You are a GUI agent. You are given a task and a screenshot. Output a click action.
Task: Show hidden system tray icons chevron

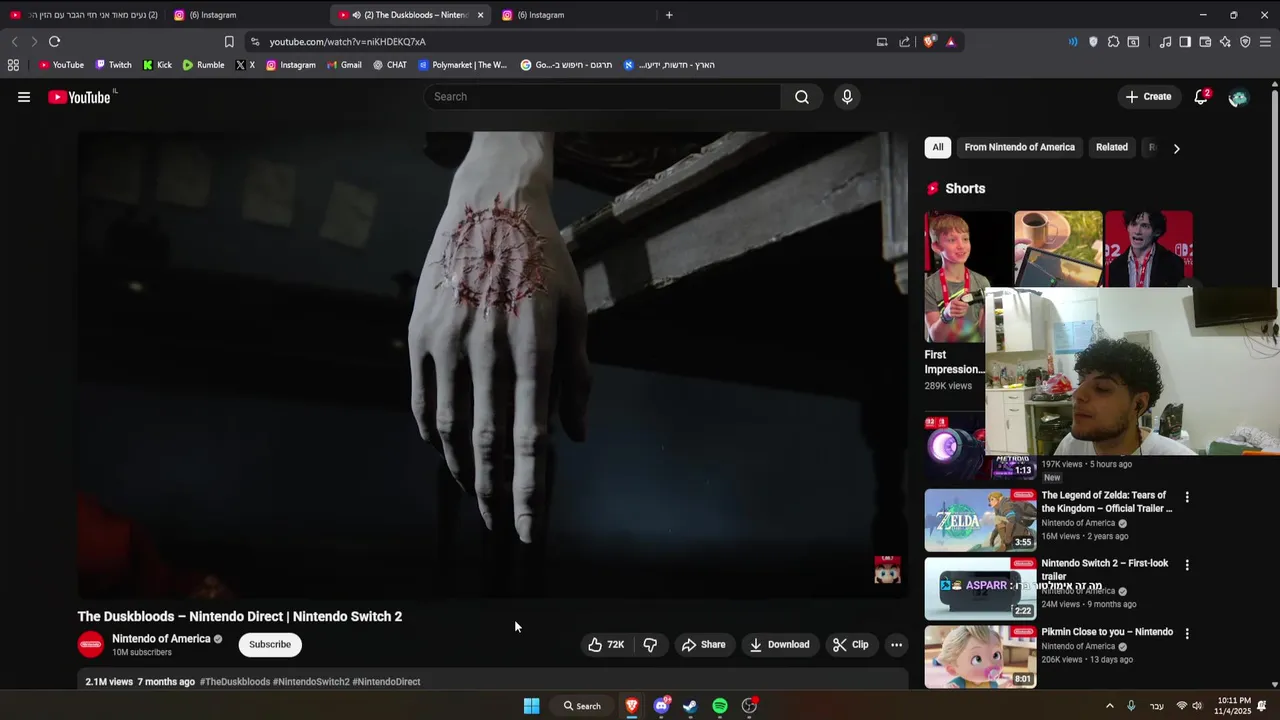[x=1109, y=706]
